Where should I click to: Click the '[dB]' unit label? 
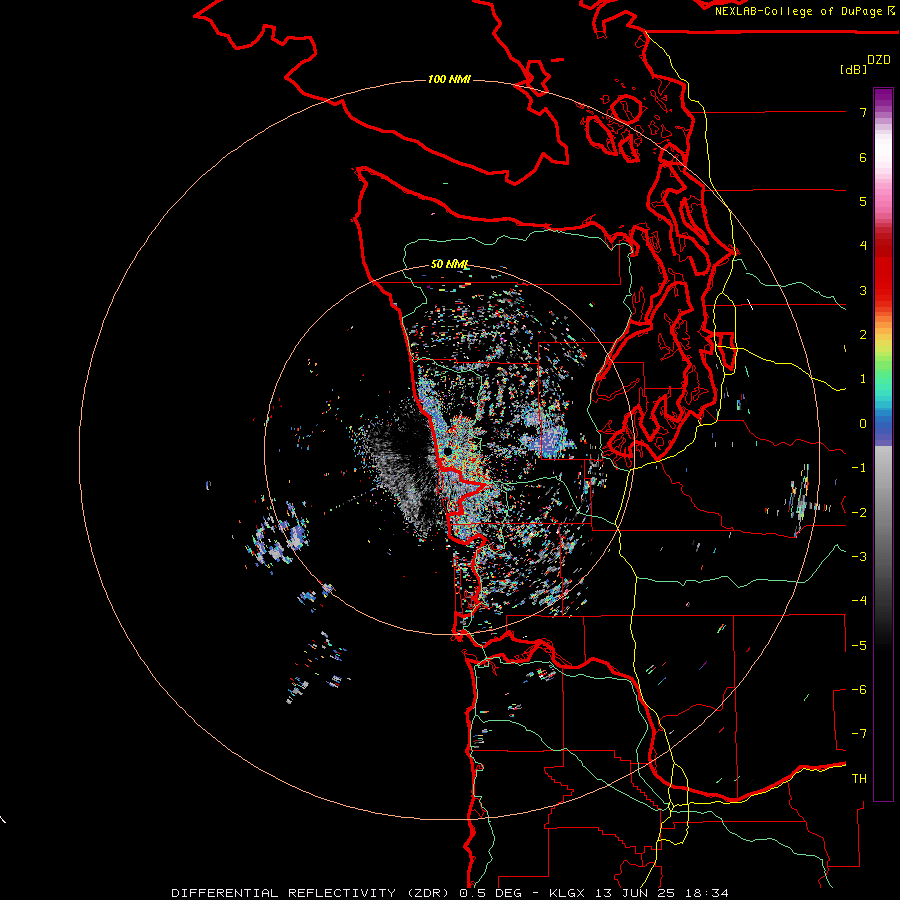853,69
